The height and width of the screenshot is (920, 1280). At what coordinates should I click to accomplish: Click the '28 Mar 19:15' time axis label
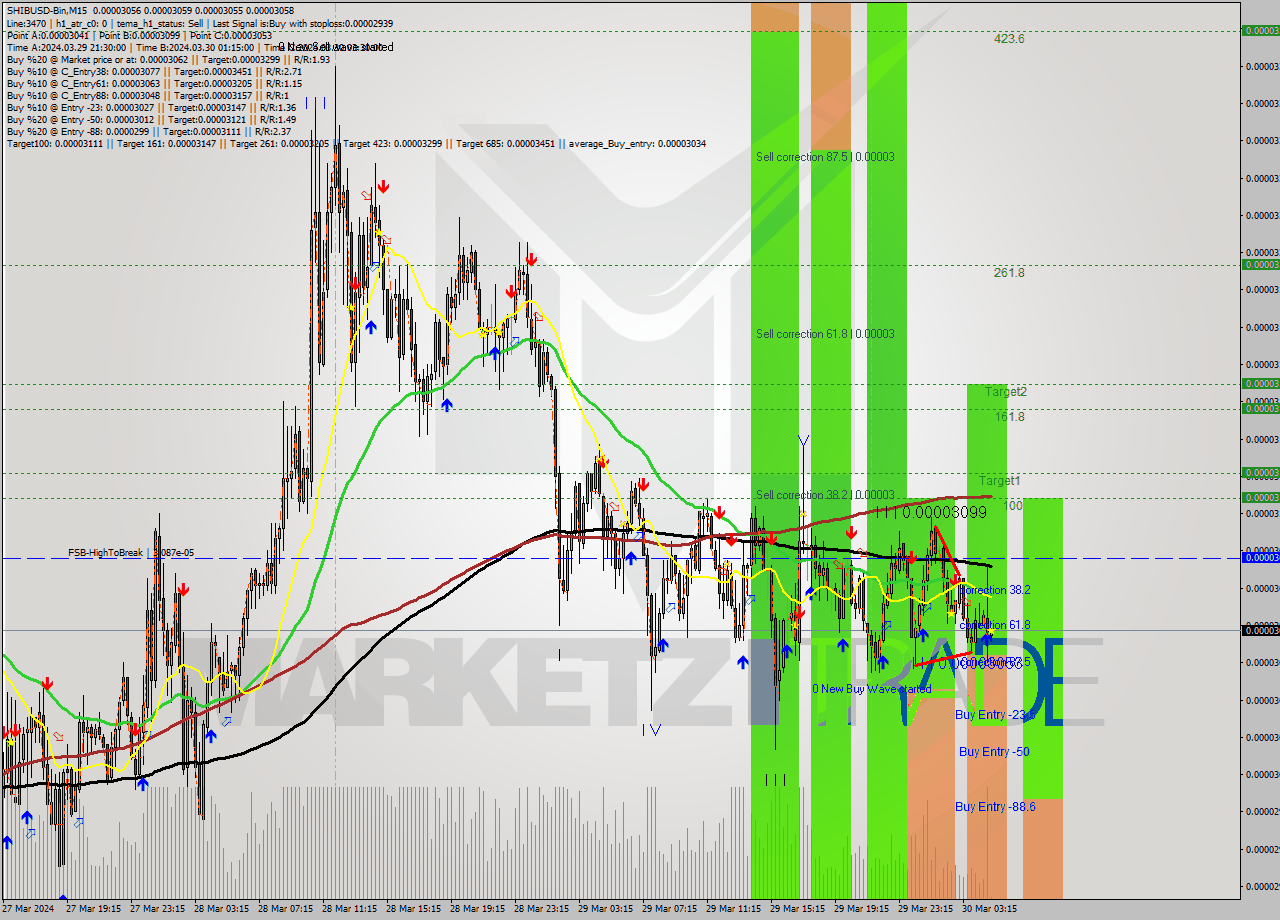pos(478,909)
